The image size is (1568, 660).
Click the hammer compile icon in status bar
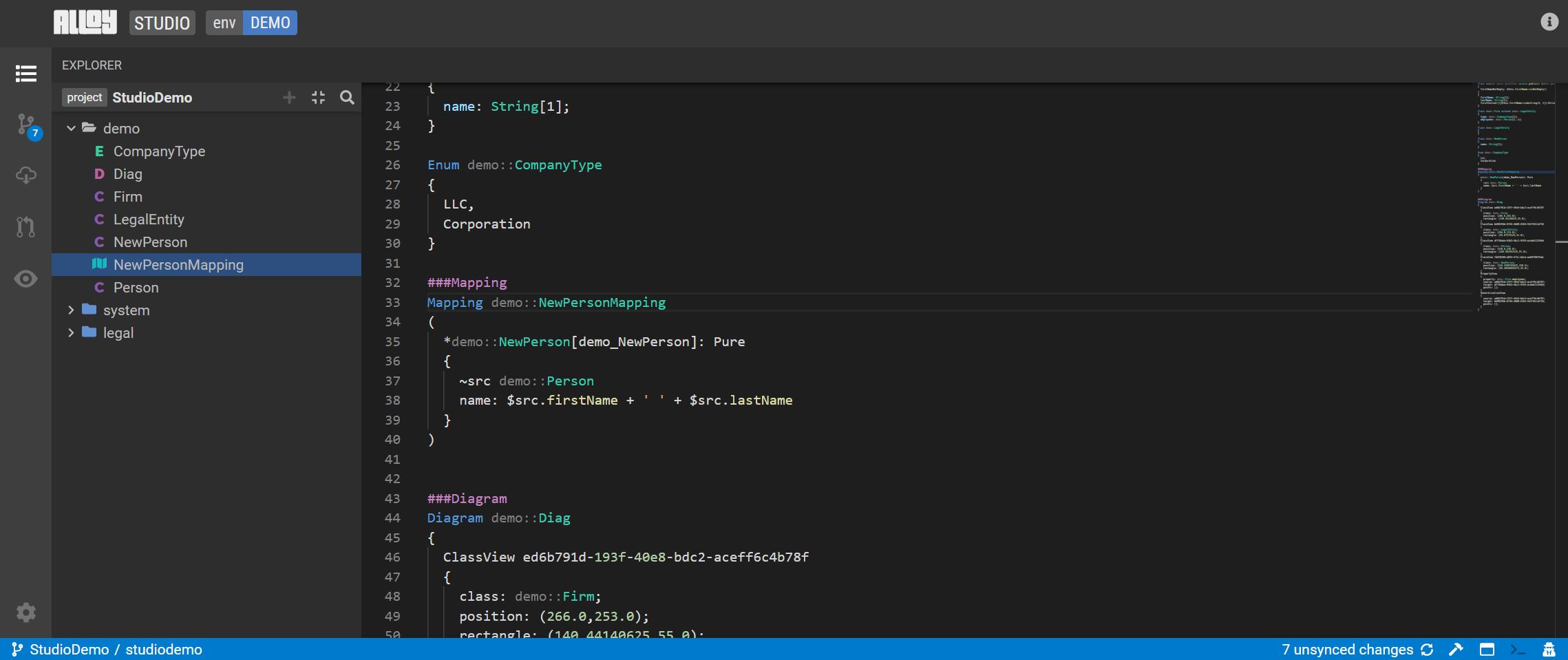point(1456,650)
